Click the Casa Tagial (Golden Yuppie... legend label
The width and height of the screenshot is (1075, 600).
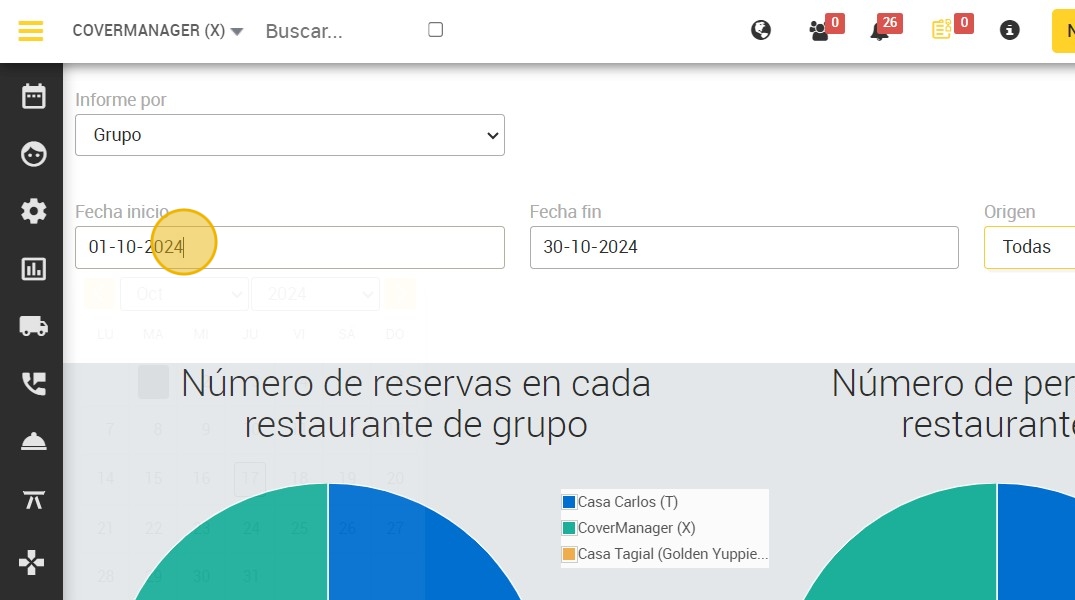[673, 554]
